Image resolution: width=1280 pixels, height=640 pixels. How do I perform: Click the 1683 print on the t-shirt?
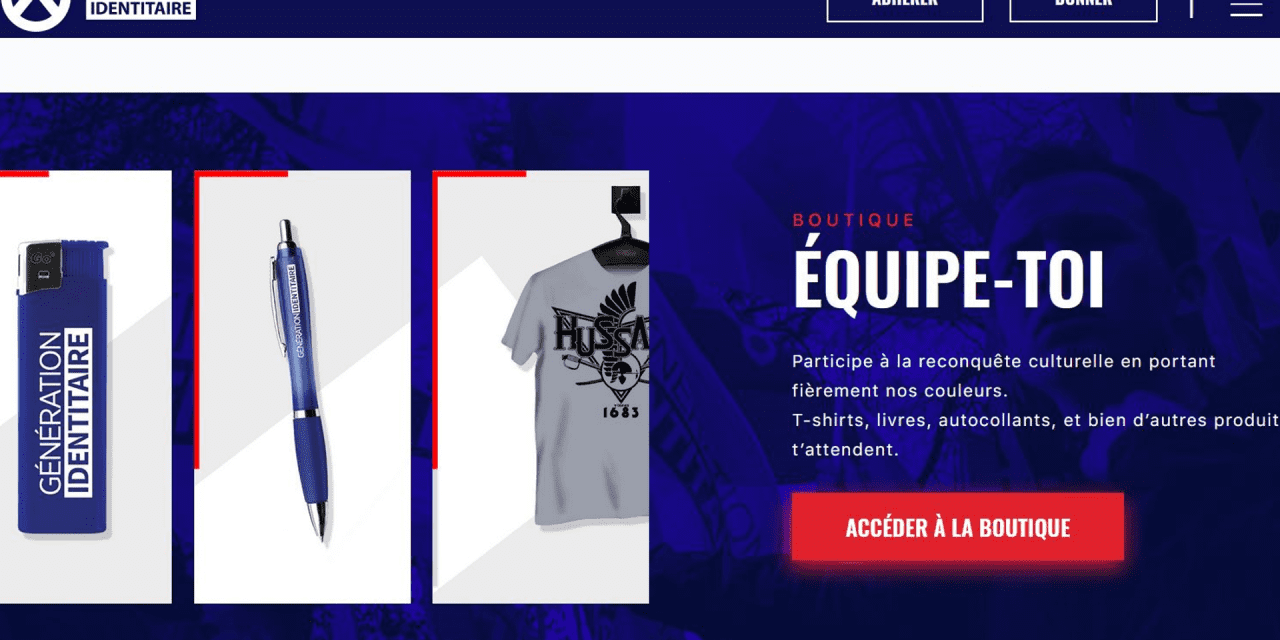point(621,410)
